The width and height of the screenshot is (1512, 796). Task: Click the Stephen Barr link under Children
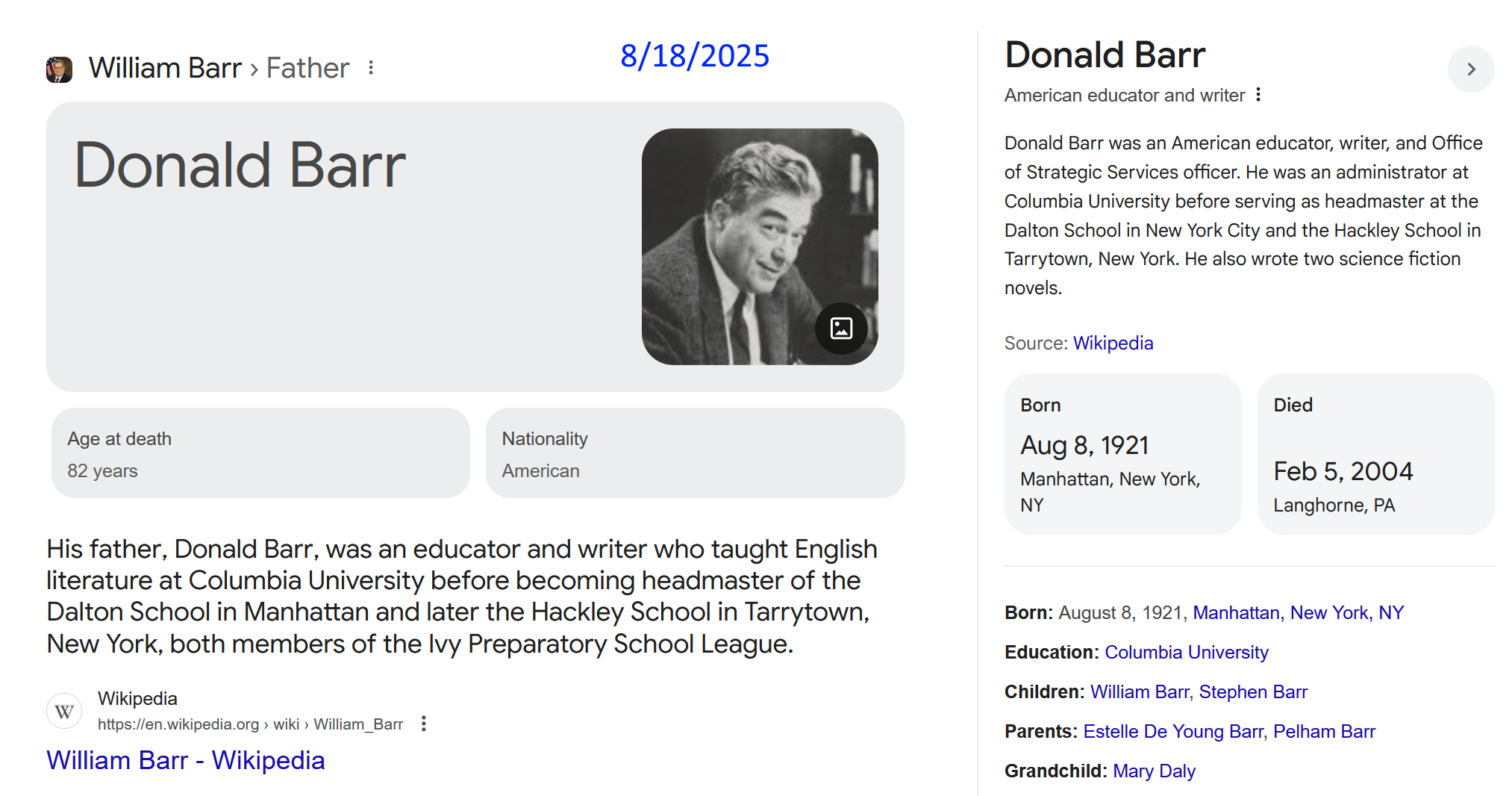pos(1253,691)
